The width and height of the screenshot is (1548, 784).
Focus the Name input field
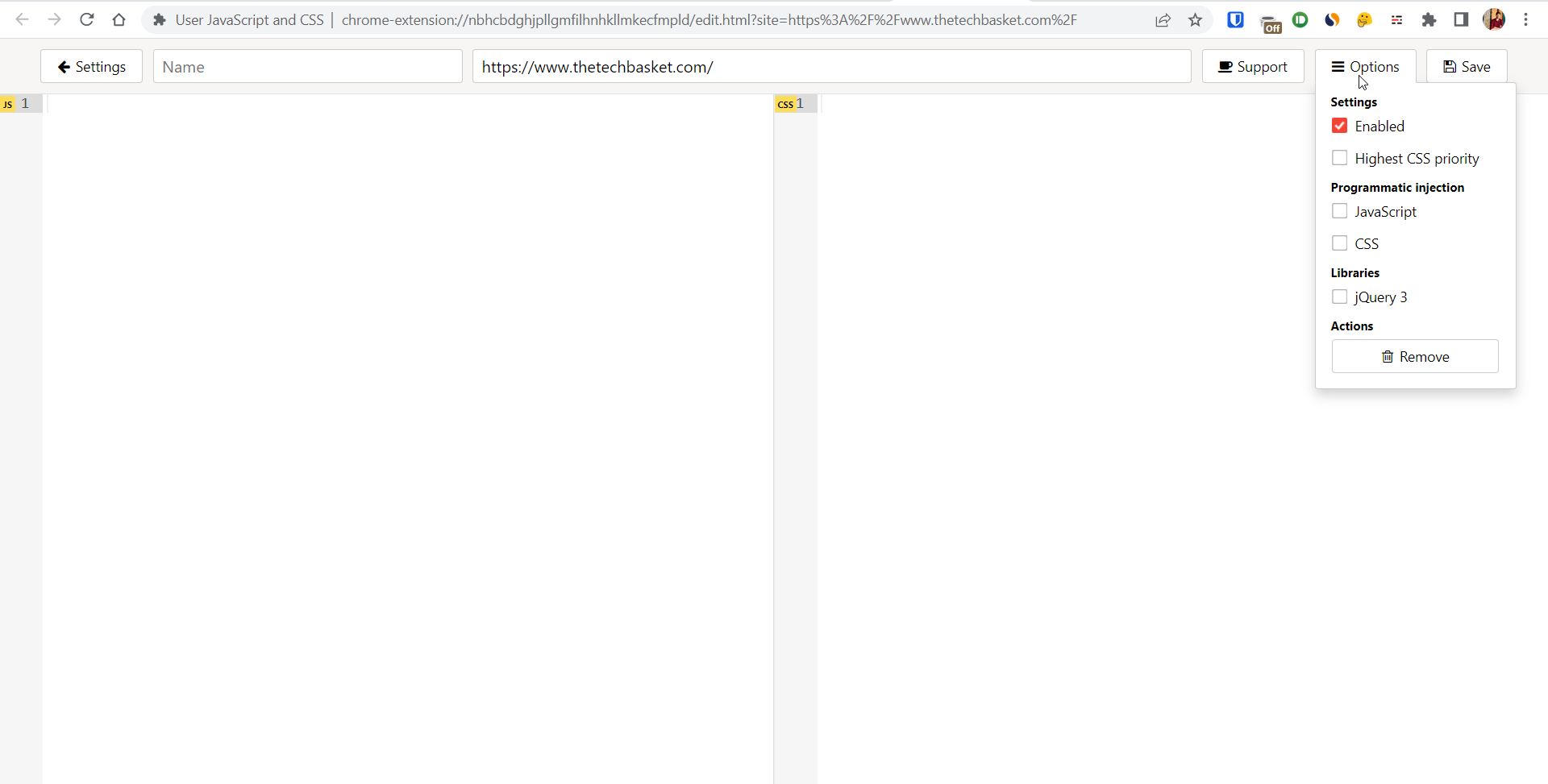pos(308,67)
